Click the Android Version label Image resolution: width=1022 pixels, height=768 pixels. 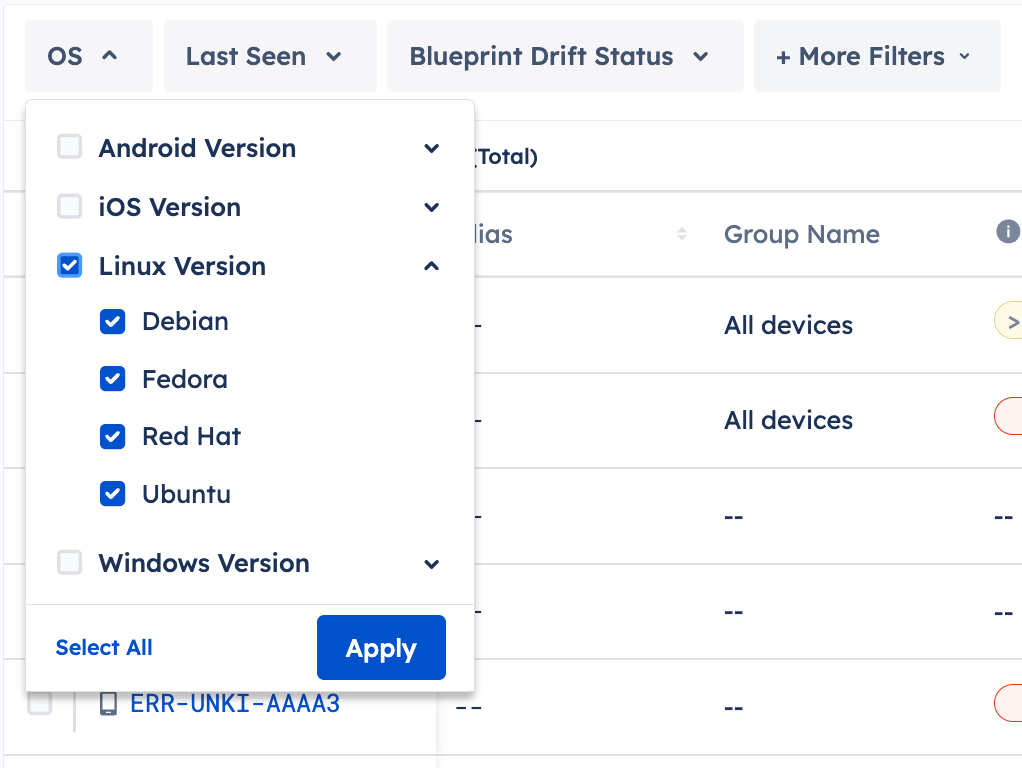tap(197, 148)
